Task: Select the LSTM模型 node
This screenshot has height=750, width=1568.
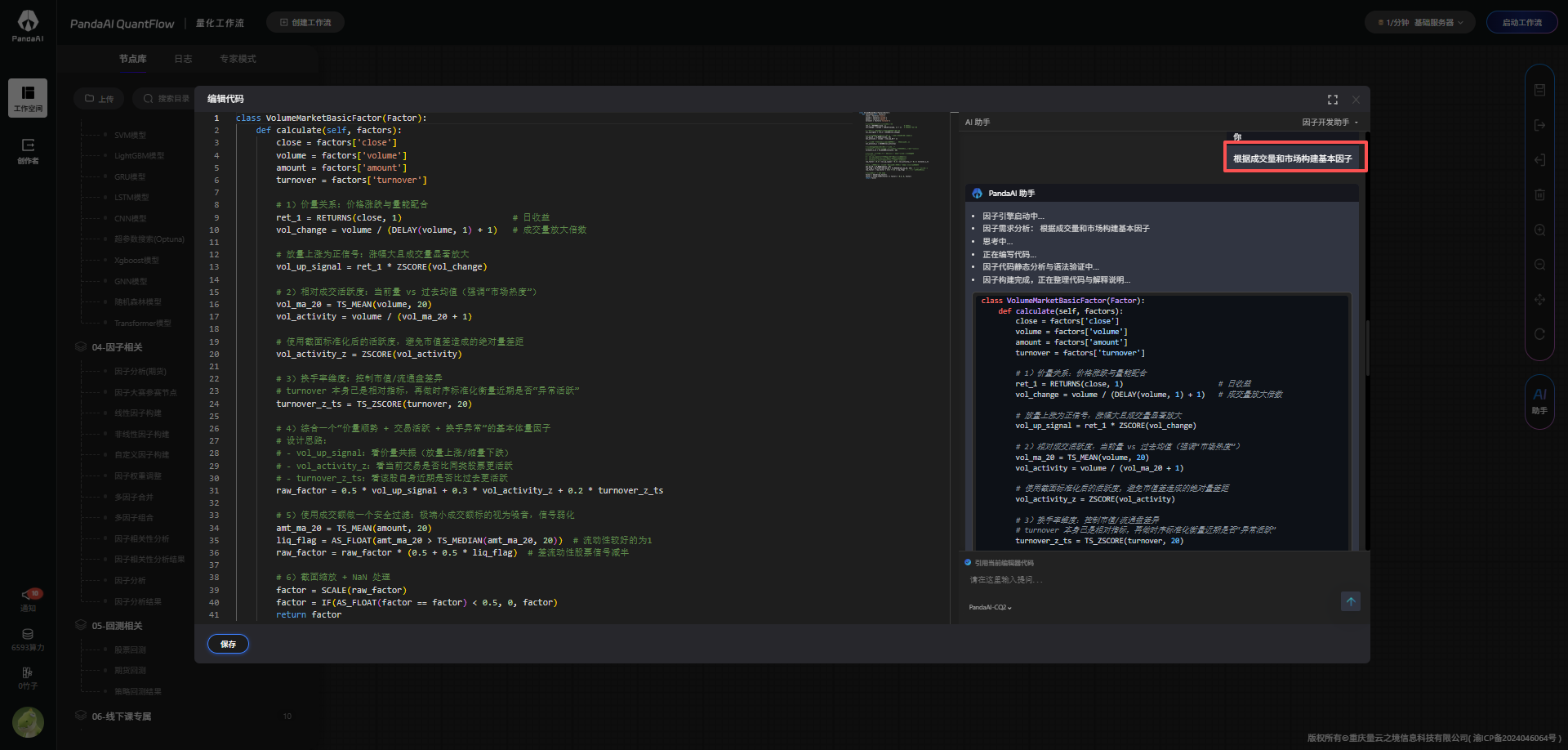Action: [x=131, y=198]
